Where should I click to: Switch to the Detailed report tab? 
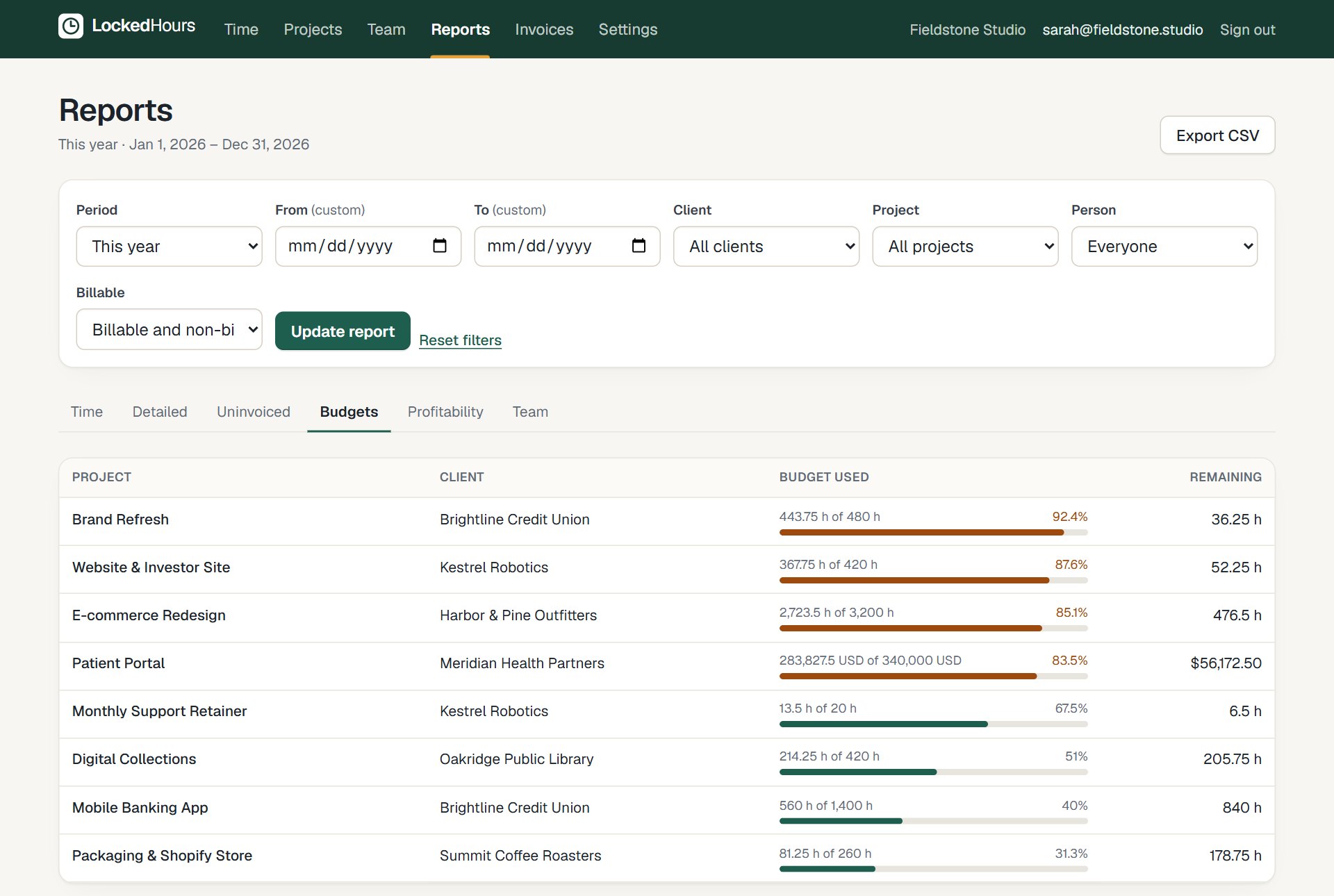[160, 412]
